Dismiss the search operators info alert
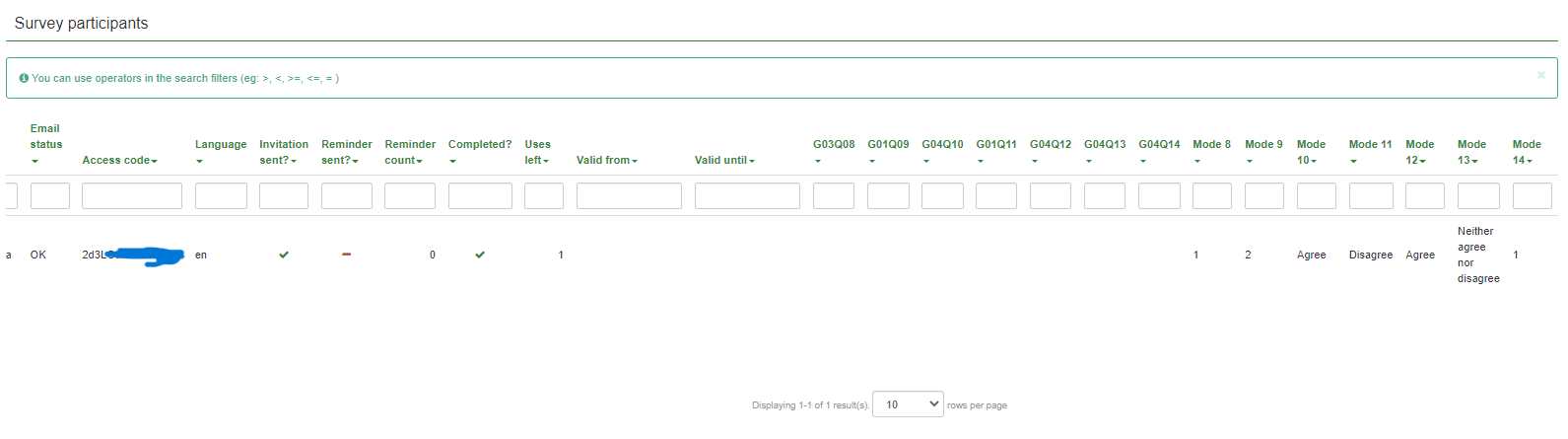Screen dimensions: 1568x439 (x=1540, y=75)
